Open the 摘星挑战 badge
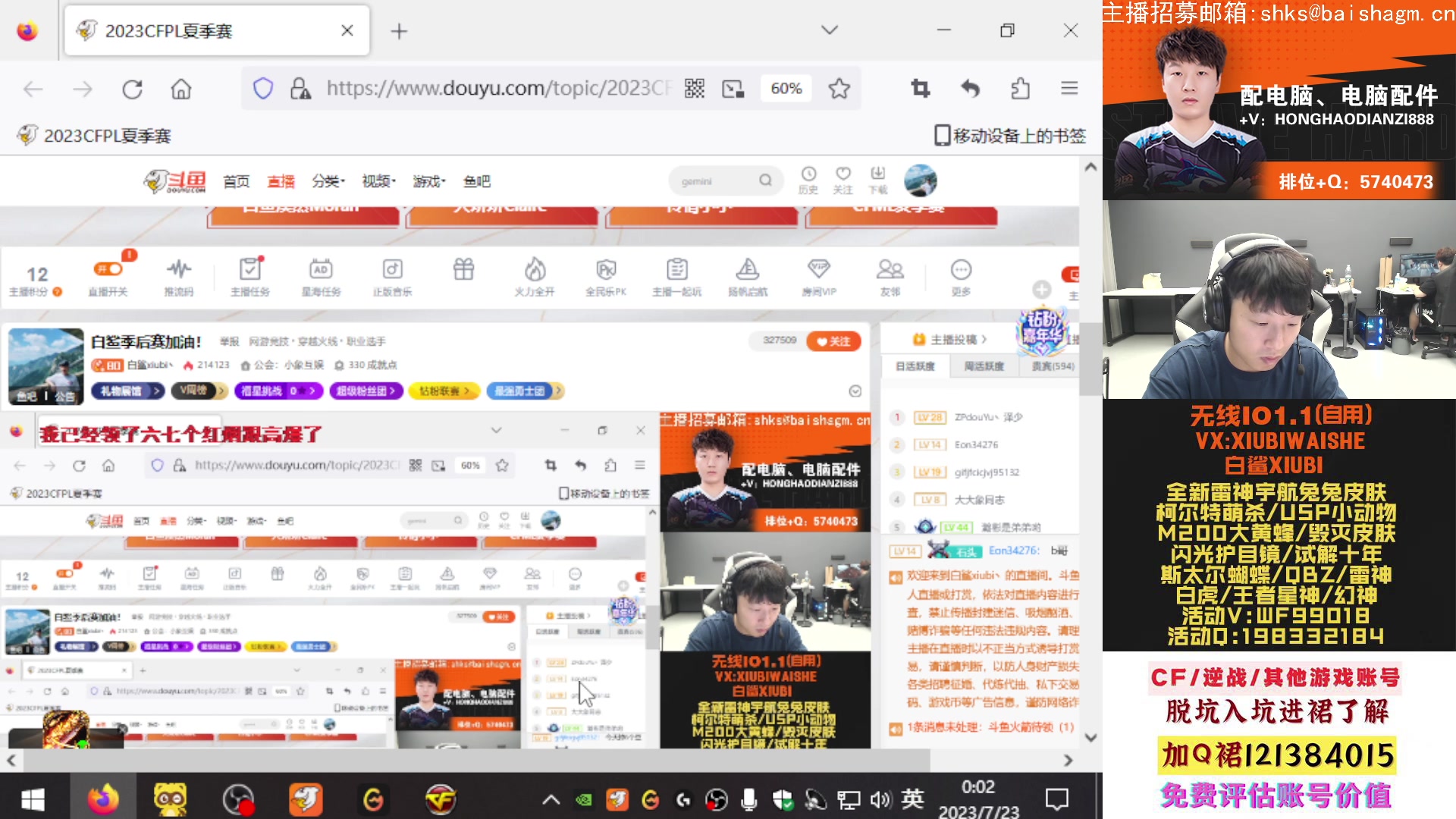 (279, 391)
